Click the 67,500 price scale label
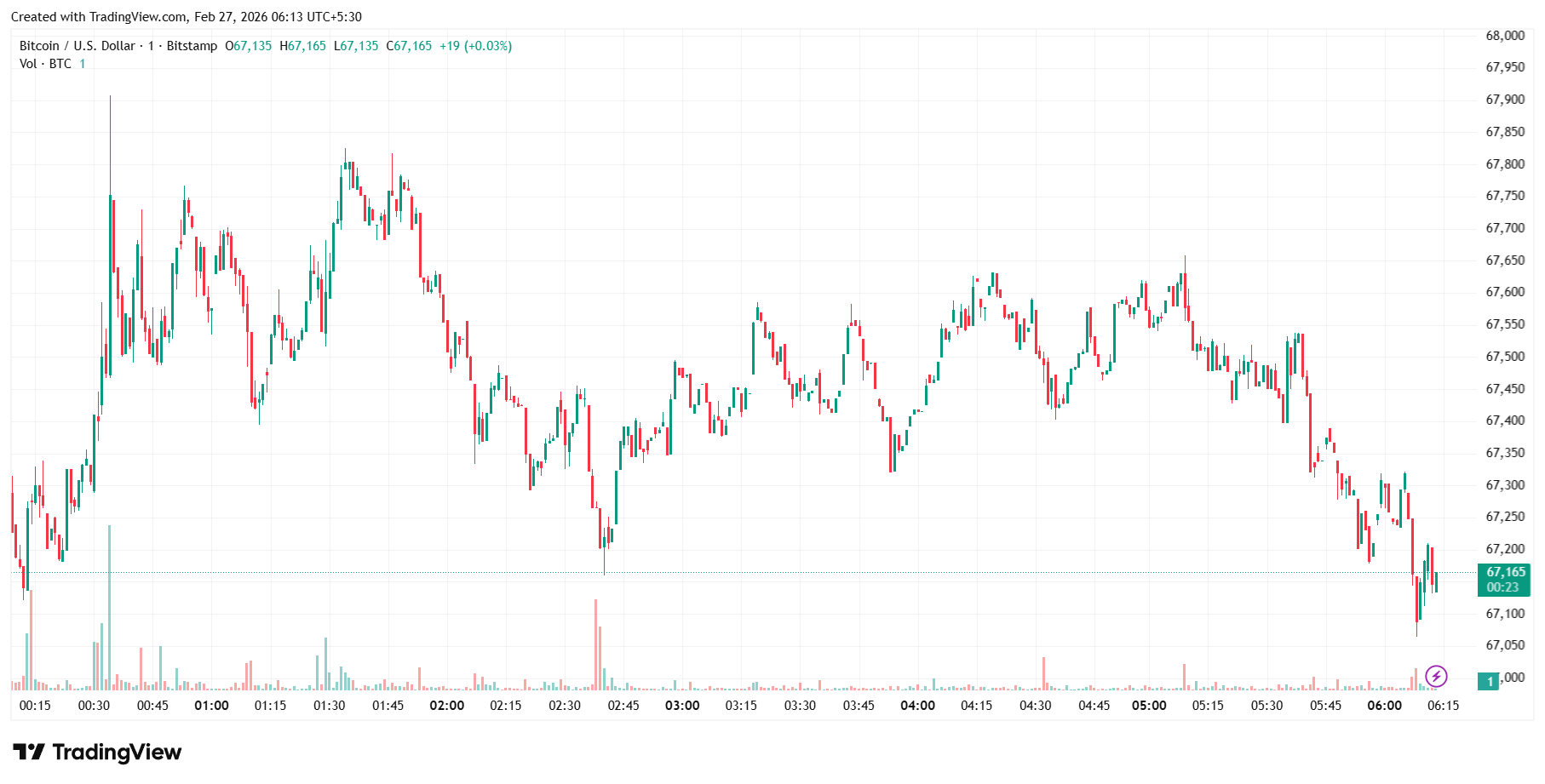The width and height of the screenshot is (1545, 784). point(1505,357)
